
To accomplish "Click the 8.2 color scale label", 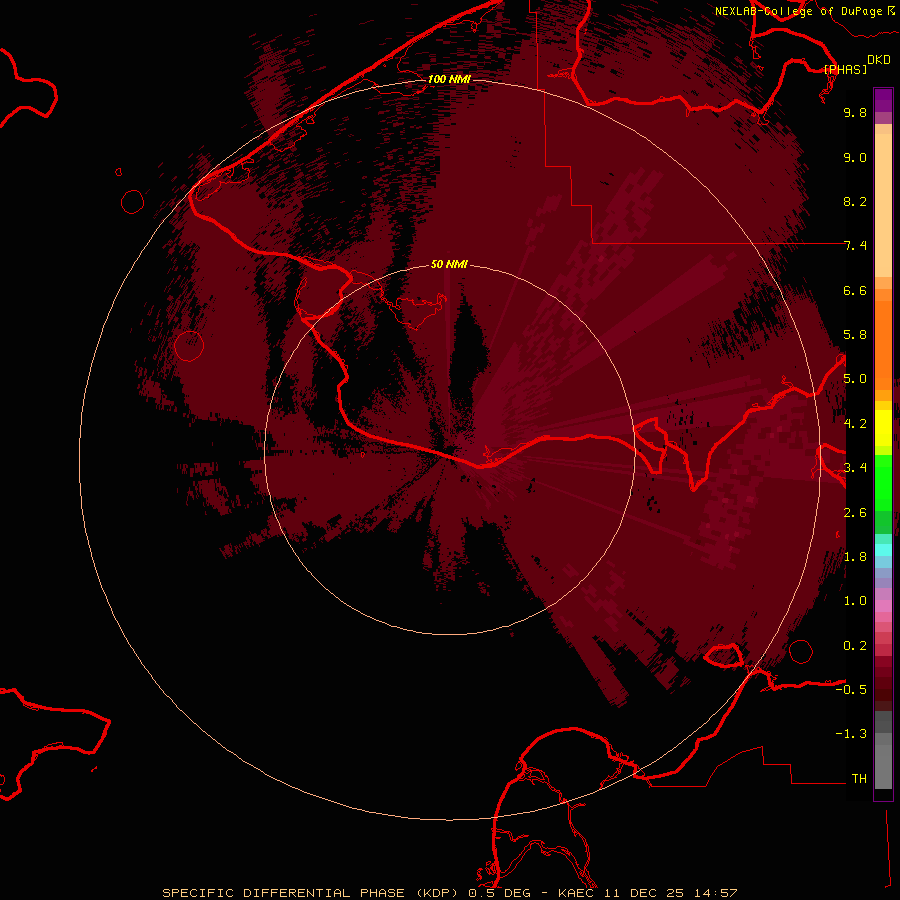I will (855, 201).
